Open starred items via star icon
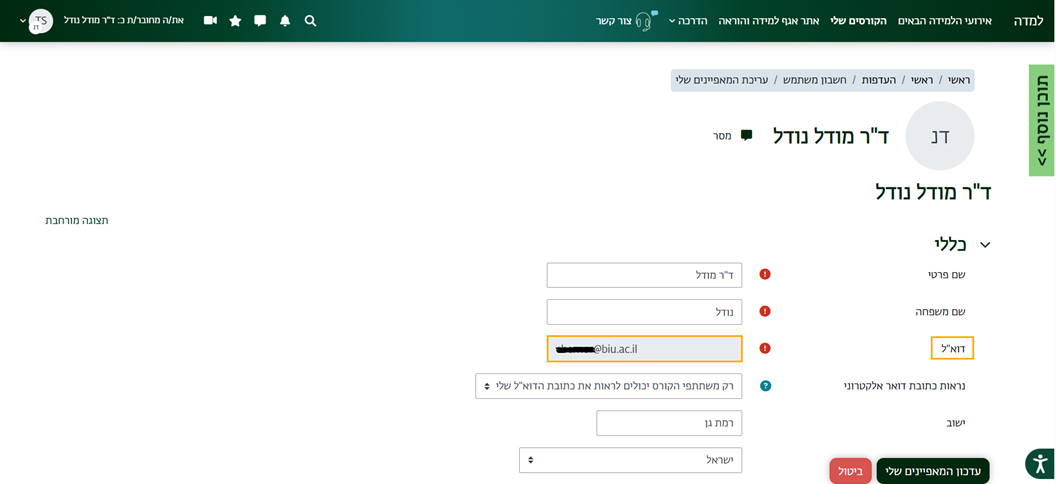The width and height of the screenshot is (1056, 484). point(235,21)
